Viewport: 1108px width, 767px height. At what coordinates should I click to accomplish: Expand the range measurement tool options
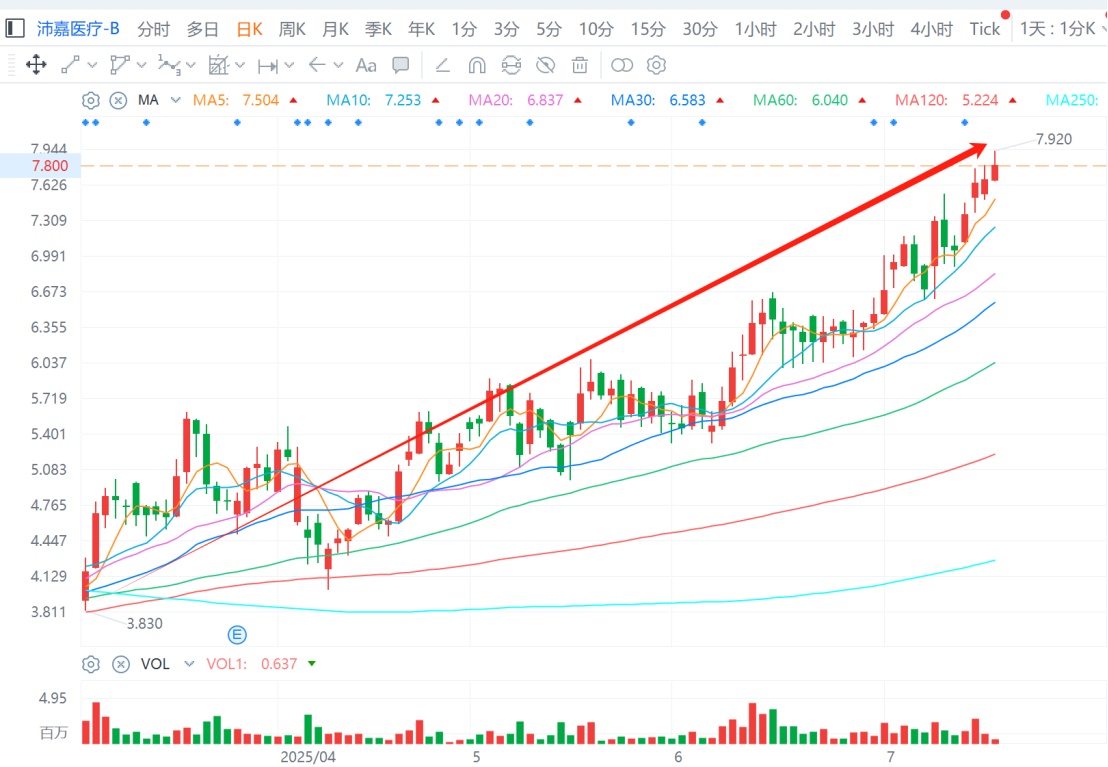[x=289, y=65]
